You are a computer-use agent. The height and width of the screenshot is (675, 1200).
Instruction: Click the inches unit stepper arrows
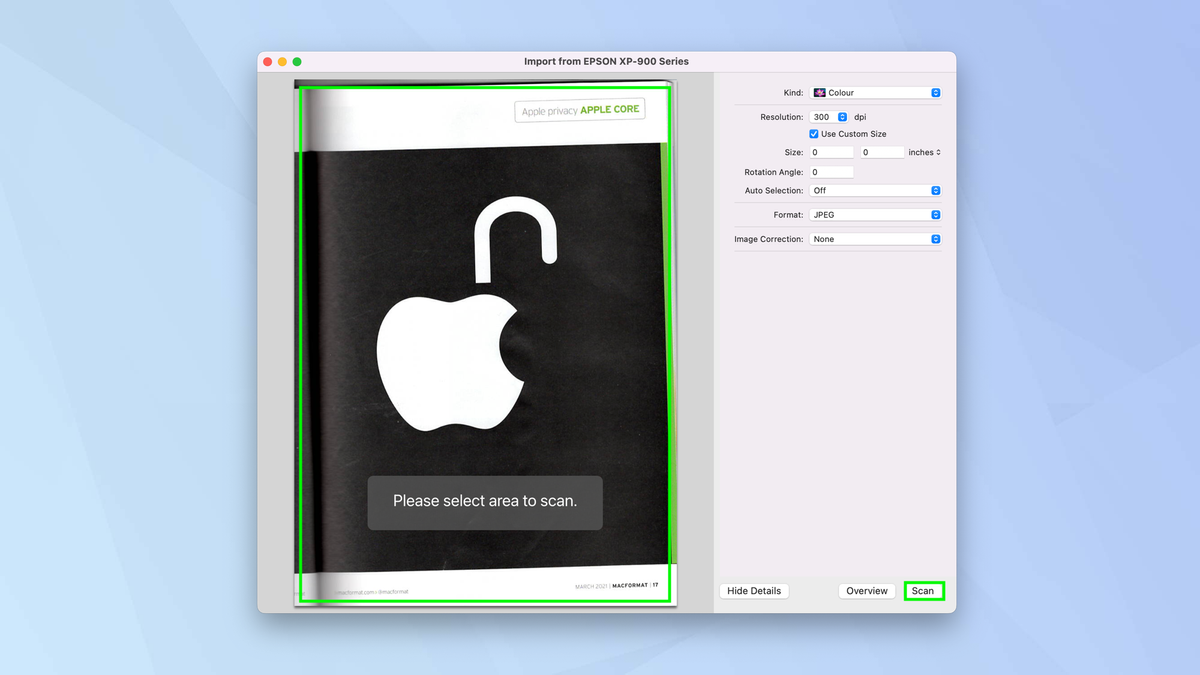(937, 152)
